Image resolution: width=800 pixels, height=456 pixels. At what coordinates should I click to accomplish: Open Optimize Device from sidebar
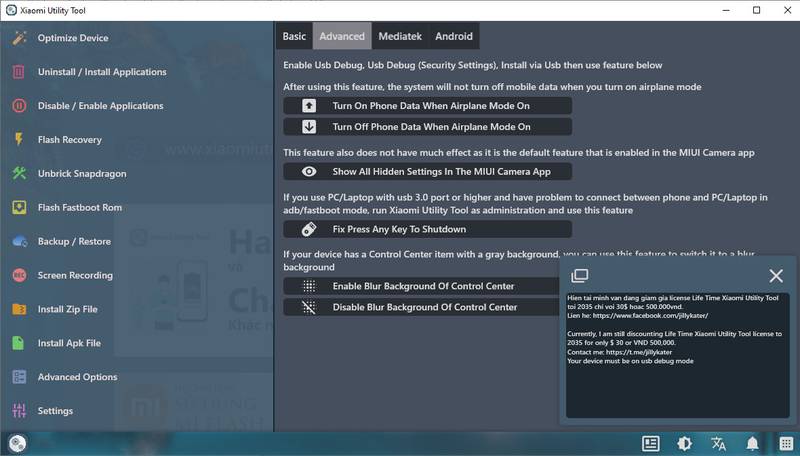73,38
